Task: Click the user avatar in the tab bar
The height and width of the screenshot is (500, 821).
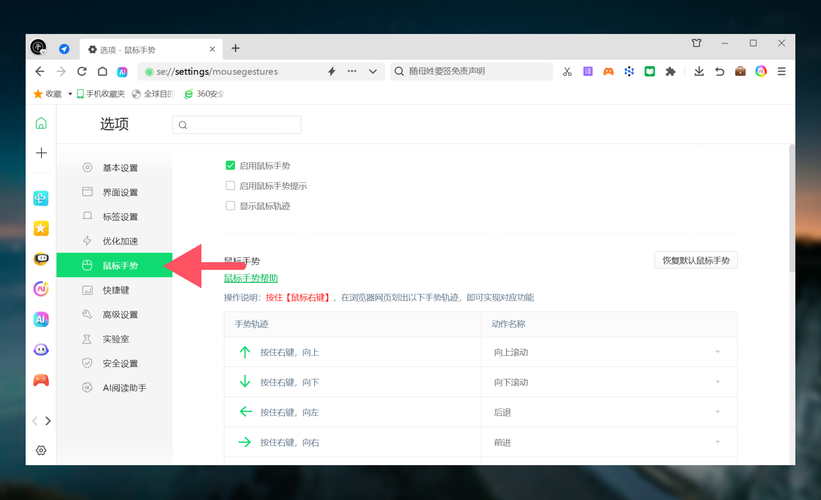Action: (38, 47)
